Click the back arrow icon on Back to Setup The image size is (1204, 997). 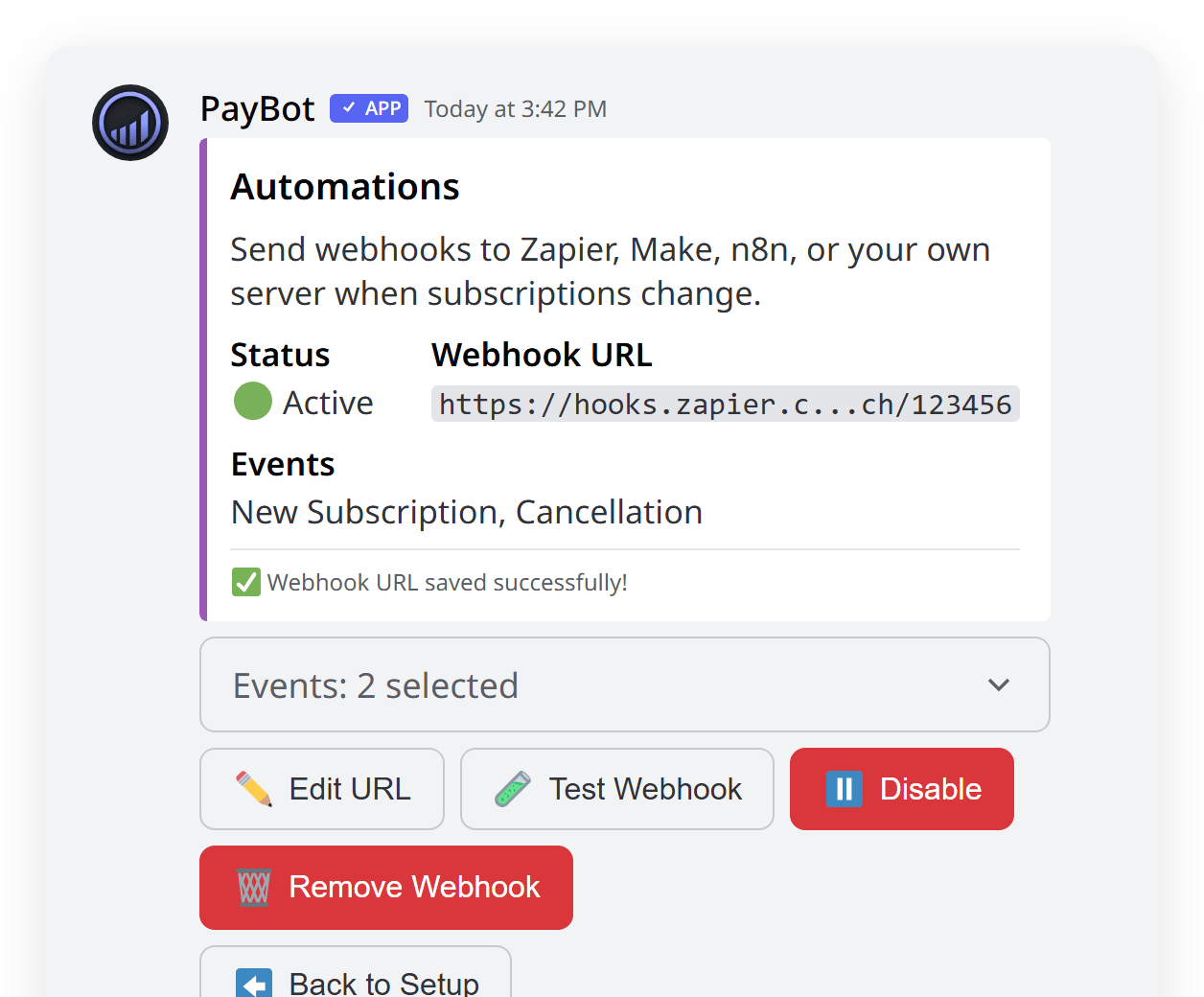[x=252, y=984]
